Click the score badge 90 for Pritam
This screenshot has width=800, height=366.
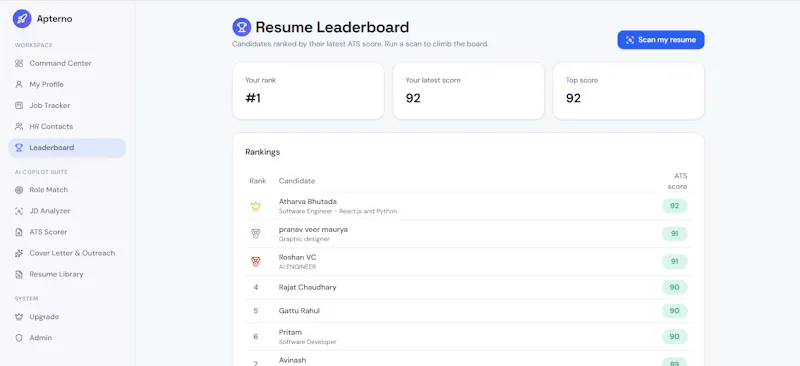click(674, 337)
